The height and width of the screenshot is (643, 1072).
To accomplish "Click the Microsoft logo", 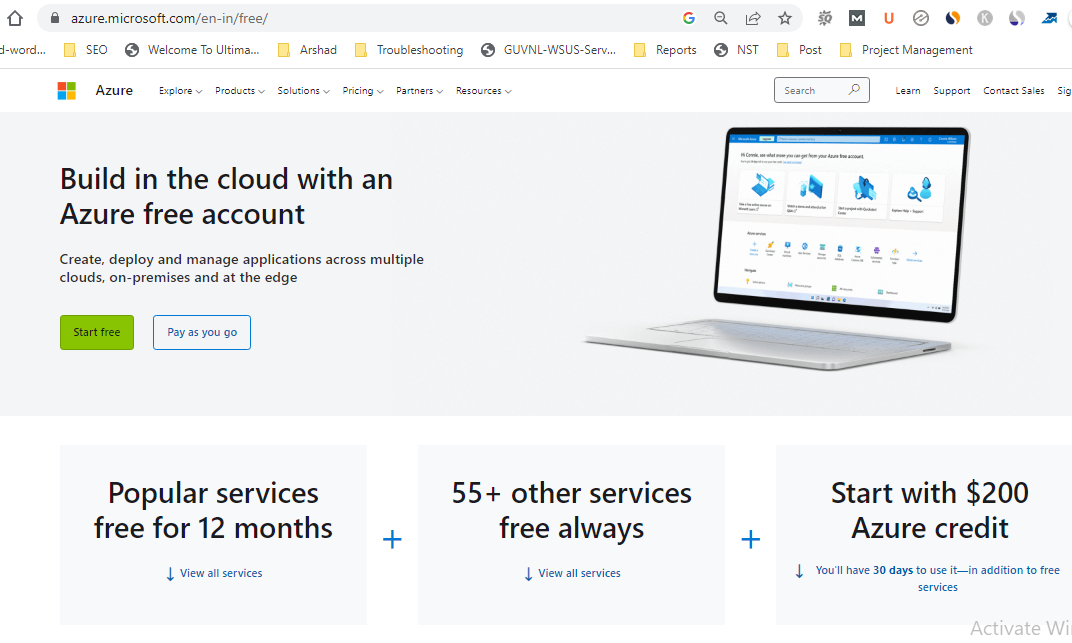I will 66,91.
